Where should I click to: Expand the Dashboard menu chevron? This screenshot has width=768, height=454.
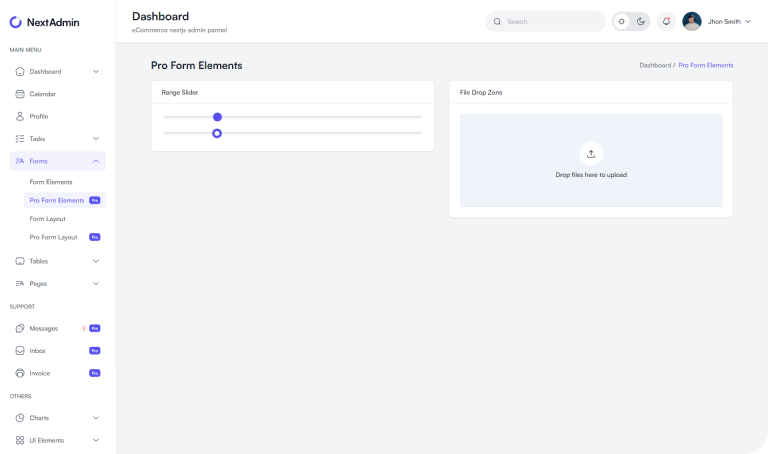[x=96, y=72]
